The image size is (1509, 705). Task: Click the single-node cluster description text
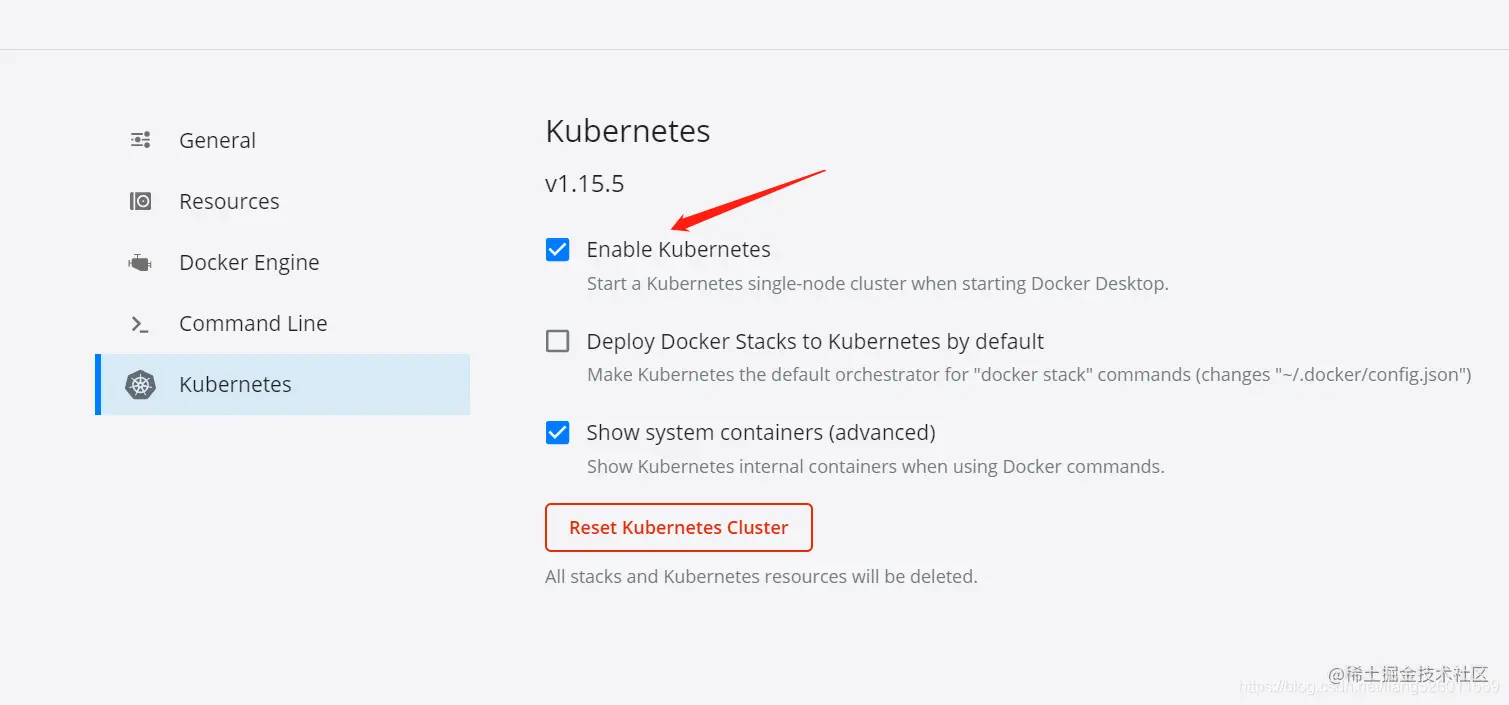877,284
